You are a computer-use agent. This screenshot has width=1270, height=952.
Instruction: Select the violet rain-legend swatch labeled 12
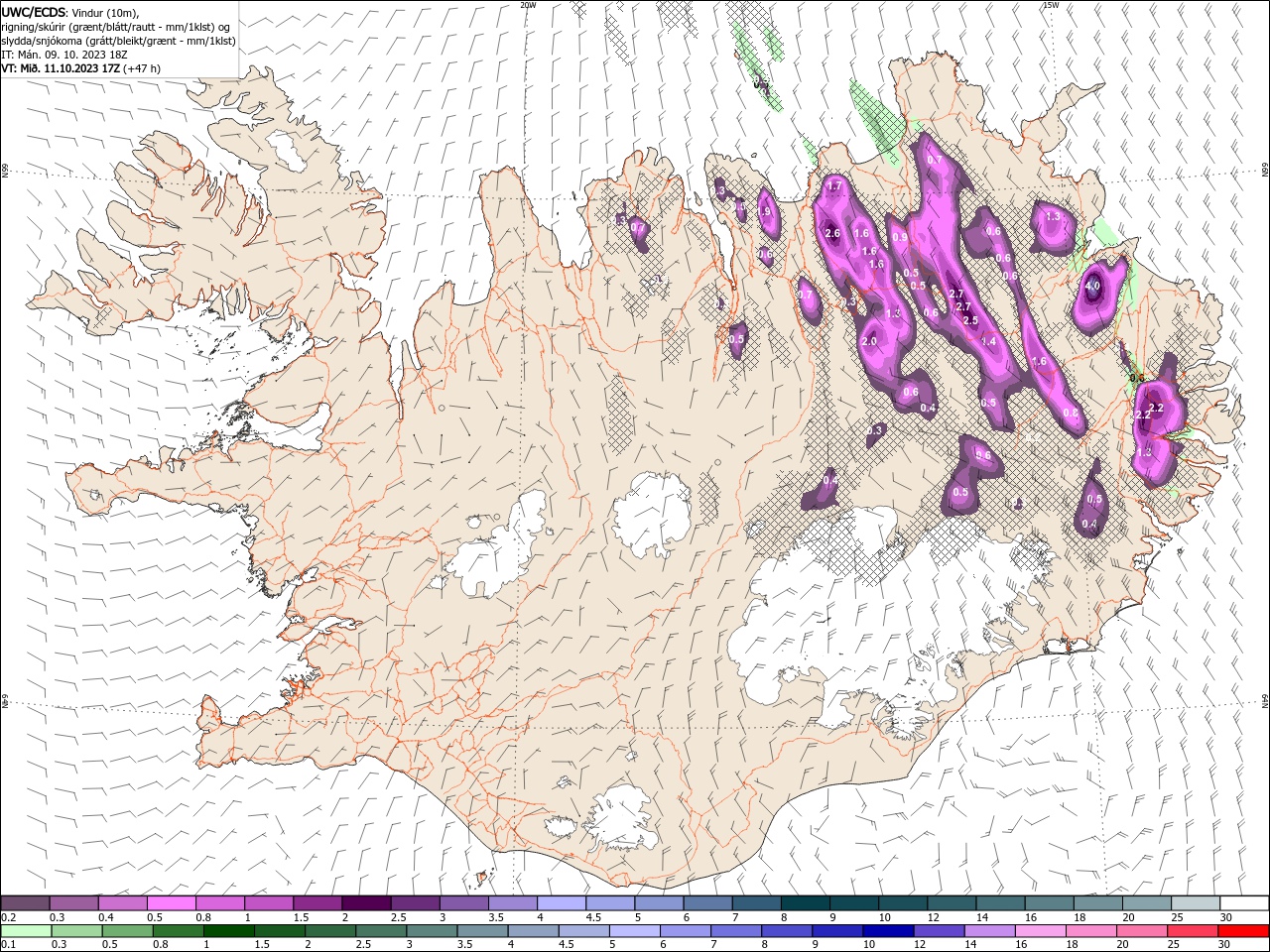click(940, 931)
